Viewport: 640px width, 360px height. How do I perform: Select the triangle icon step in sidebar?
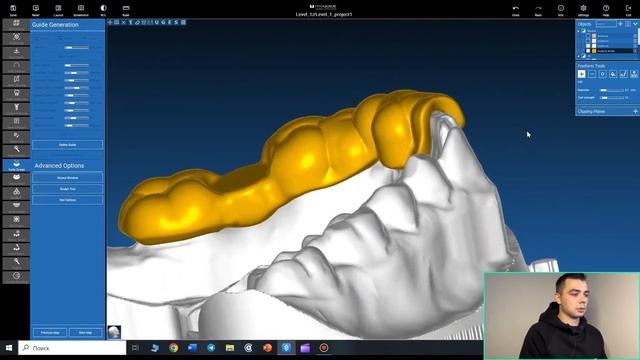pyautogui.click(x=16, y=192)
